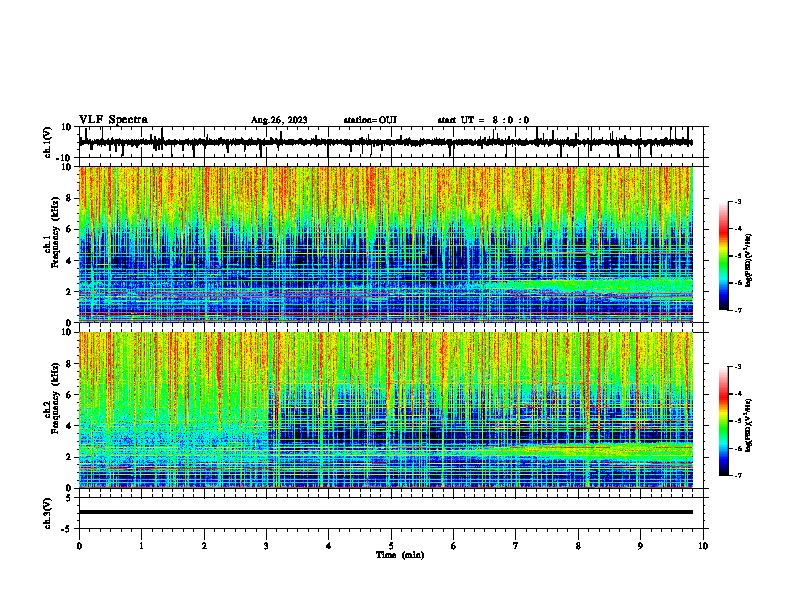Click the ch.1 colorbar log(PSD) unit label

coord(749,261)
